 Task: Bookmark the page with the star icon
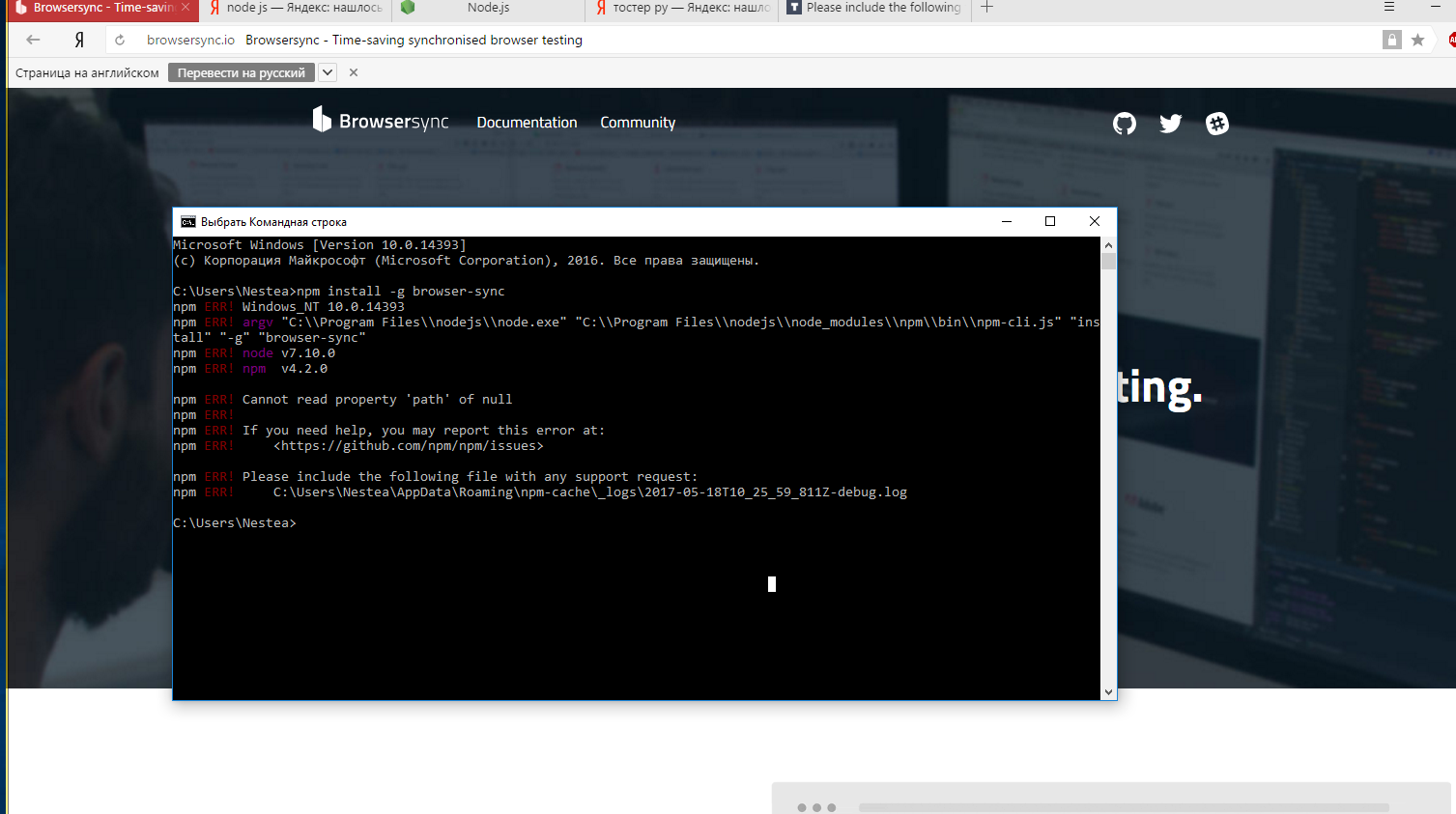click(x=1417, y=40)
